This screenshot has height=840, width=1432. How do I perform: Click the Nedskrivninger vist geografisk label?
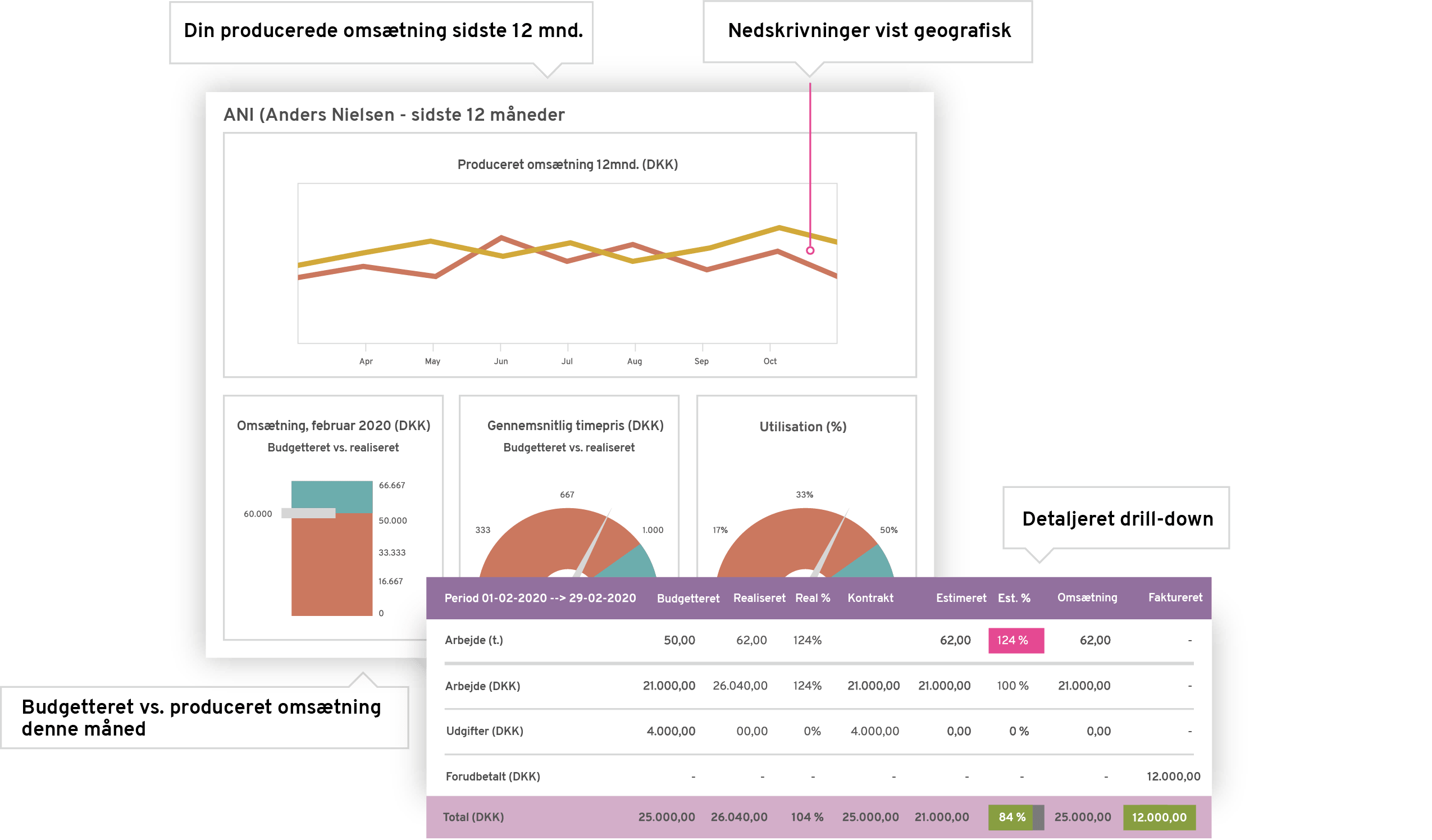pyautogui.click(x=869, y=31)
